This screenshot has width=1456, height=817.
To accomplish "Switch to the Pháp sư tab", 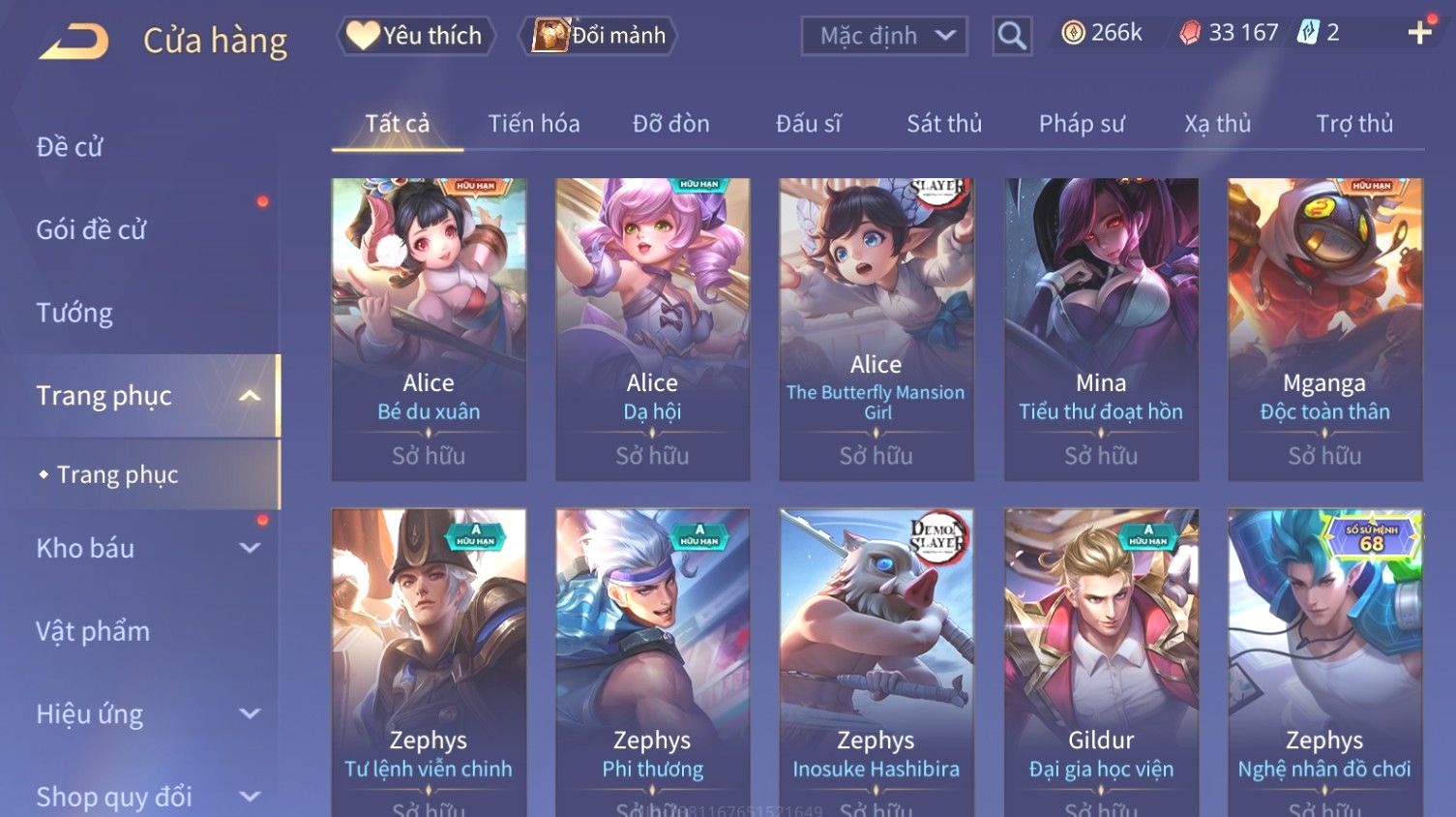I will (1082, 124).
